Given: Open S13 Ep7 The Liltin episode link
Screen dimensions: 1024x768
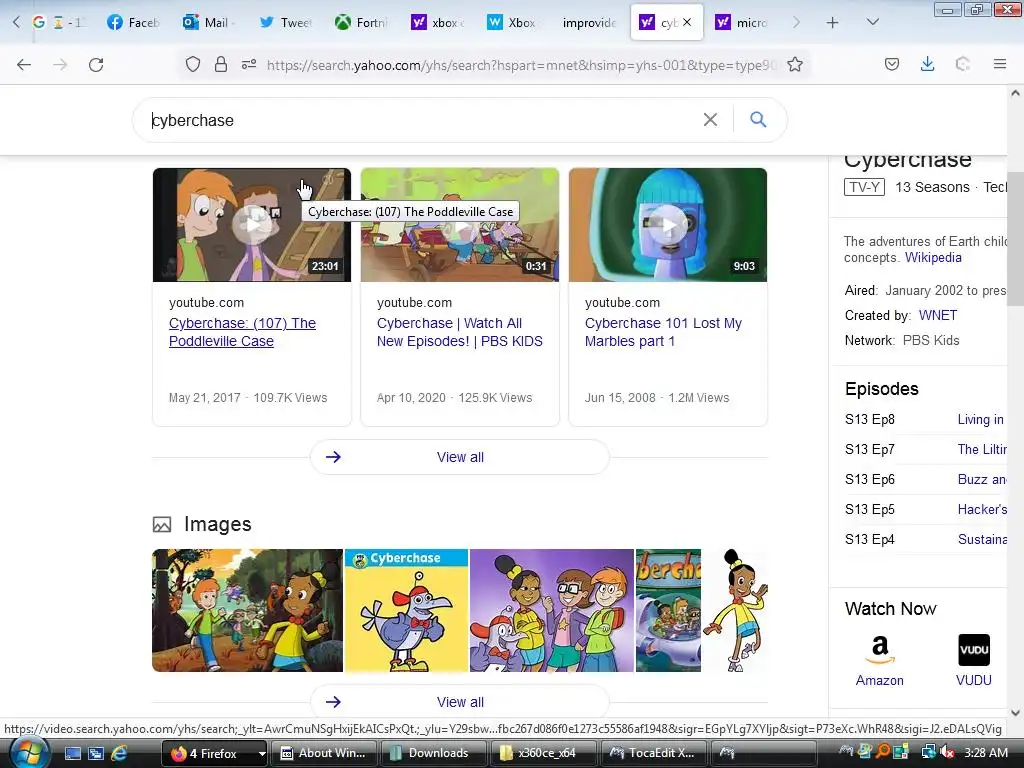Looking at the screenshot, I should click(982, 449).
